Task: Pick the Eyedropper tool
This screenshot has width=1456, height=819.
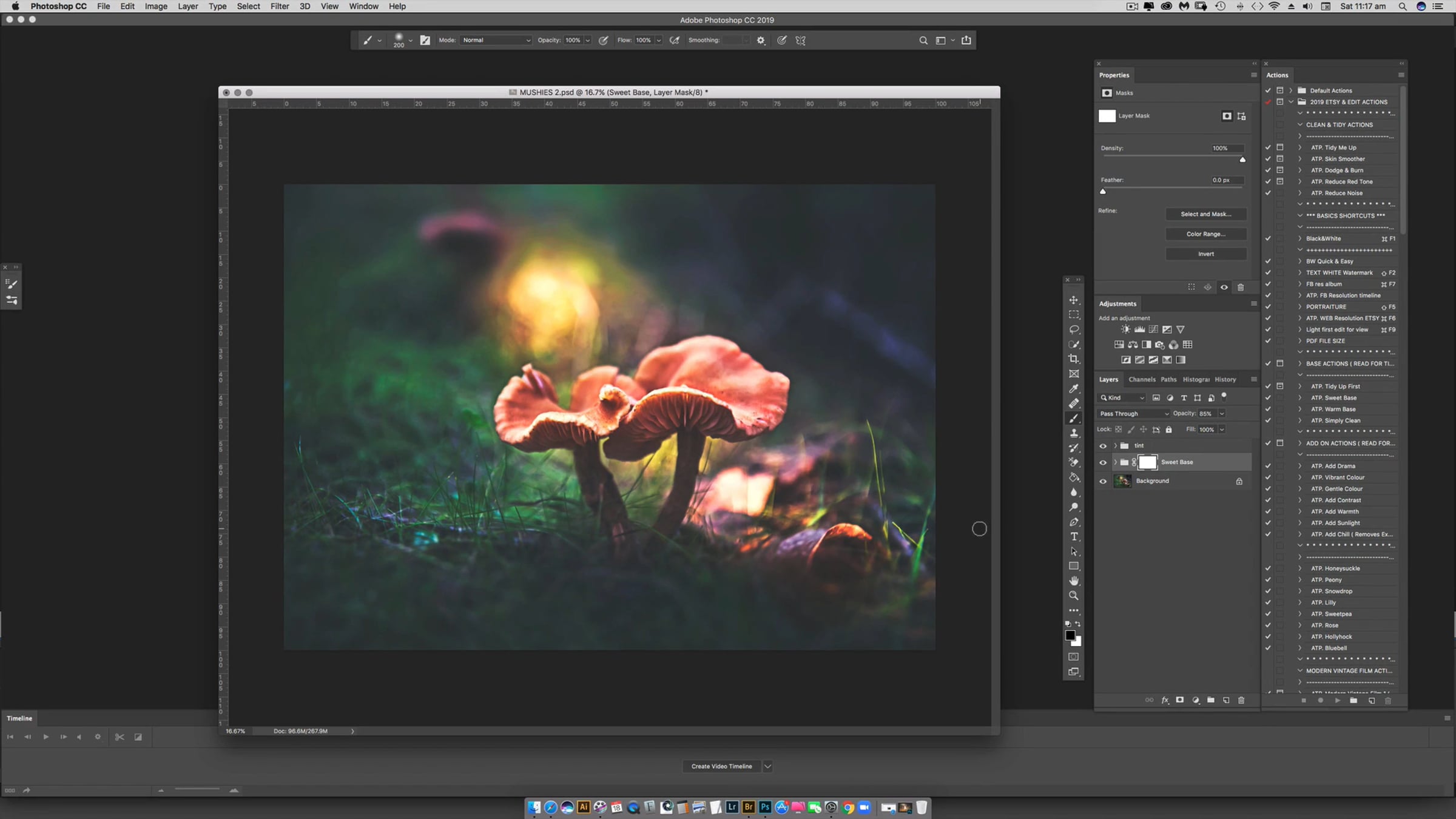Action: (x=1074, y=388)
